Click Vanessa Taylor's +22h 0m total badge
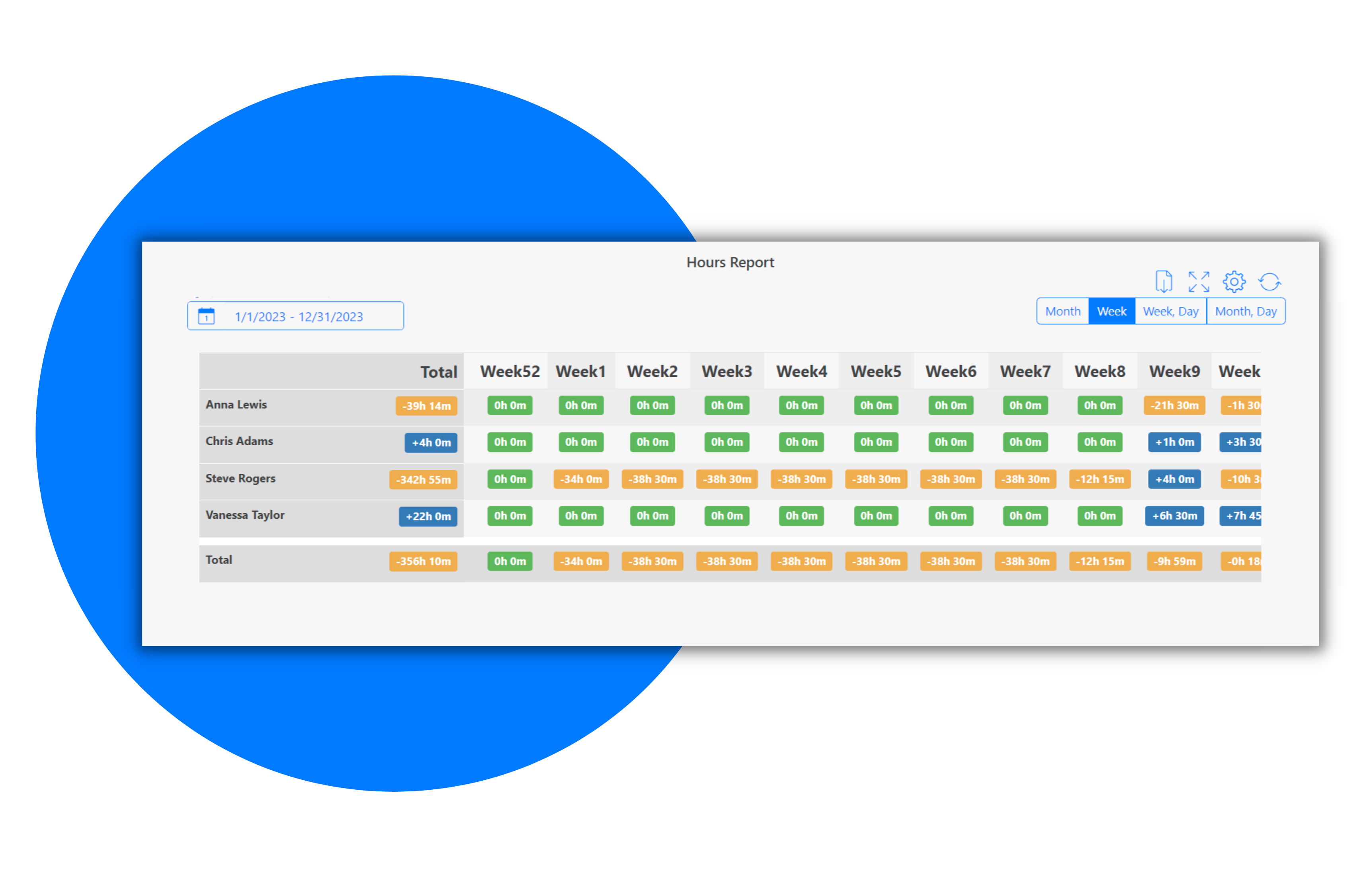The width and height of the screenshot is (1365, 896). click(428, 516)
